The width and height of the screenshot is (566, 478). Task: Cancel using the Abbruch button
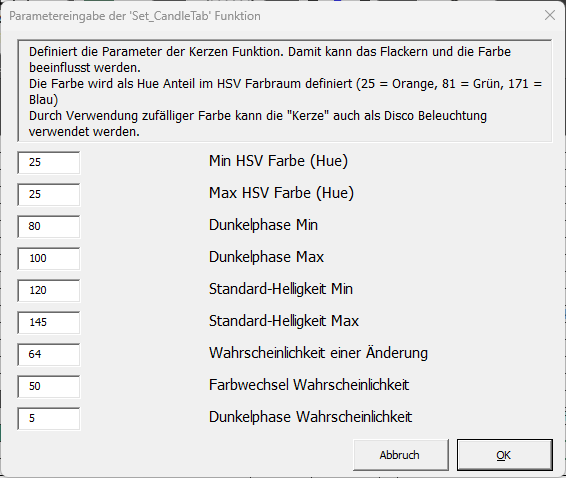pos(401,455)
